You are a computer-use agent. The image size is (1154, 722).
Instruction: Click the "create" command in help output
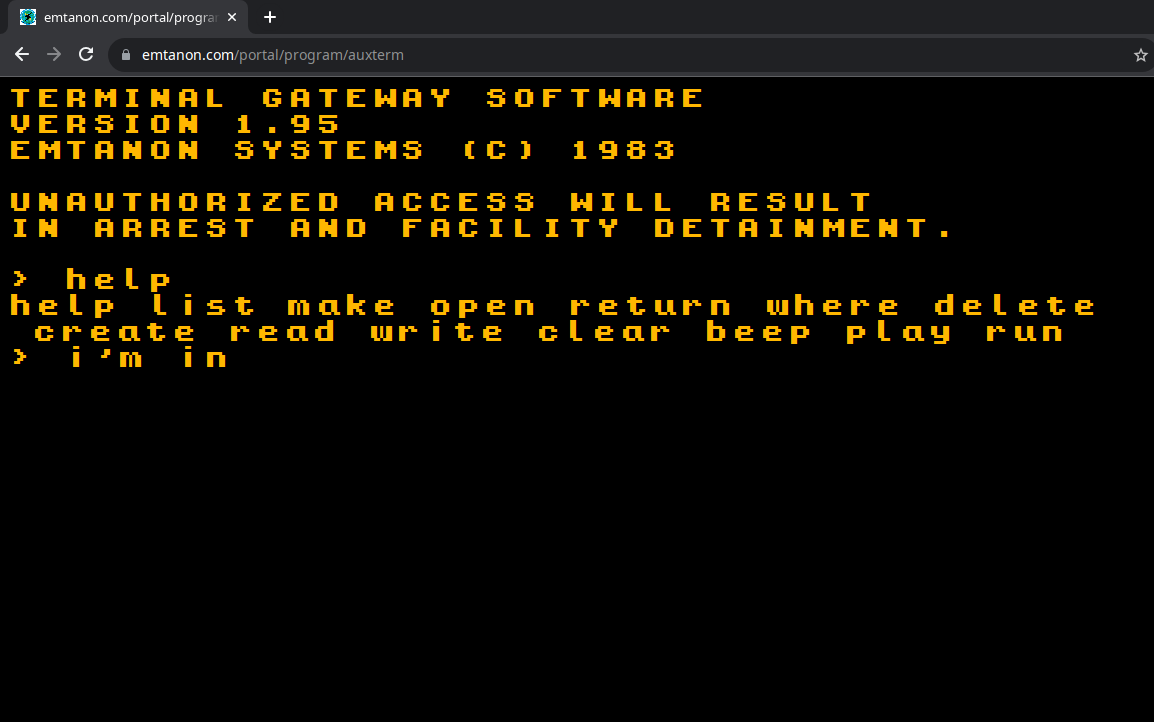(x=115, y=331)
